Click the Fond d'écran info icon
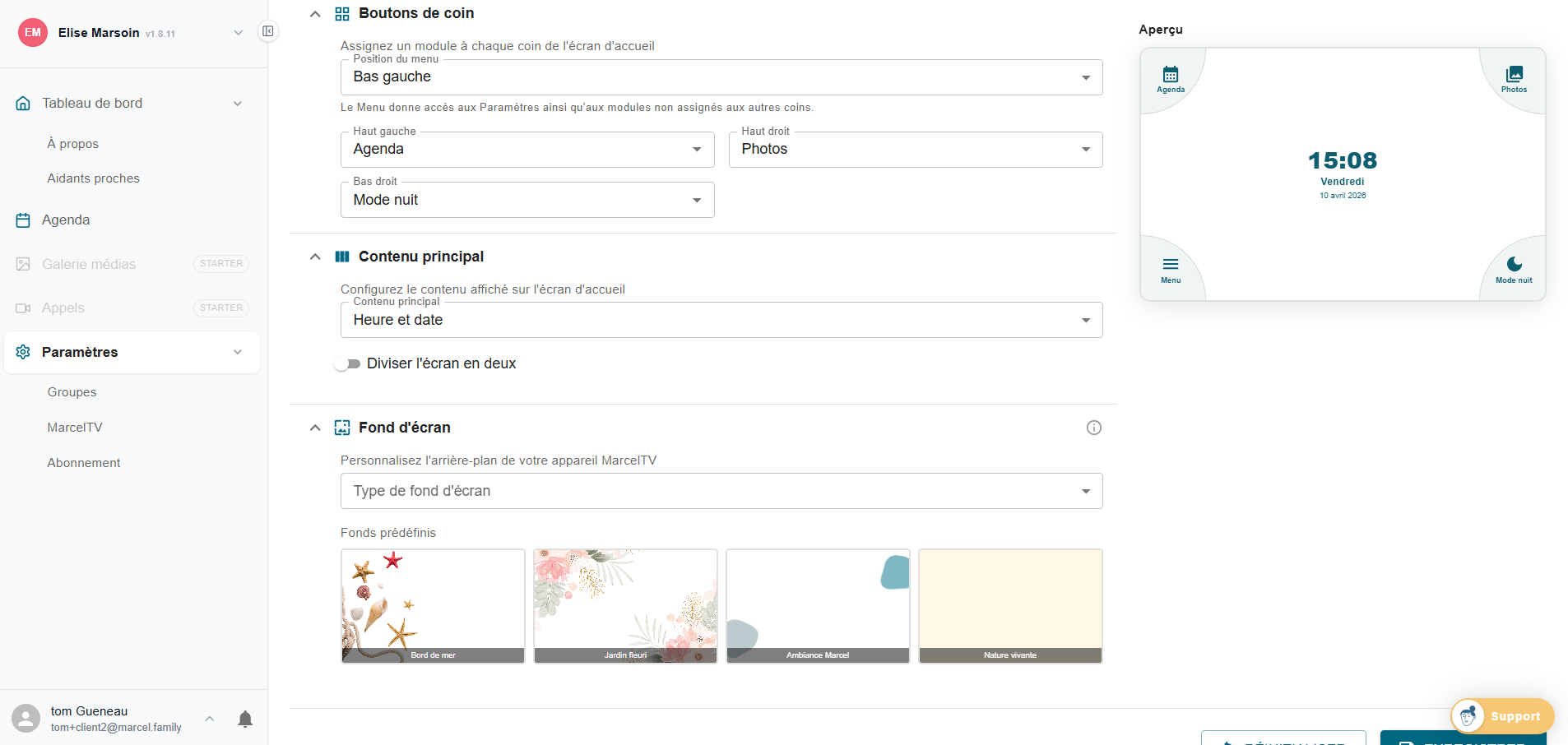Screen dimensions: 1568x745 point(1093,428)
